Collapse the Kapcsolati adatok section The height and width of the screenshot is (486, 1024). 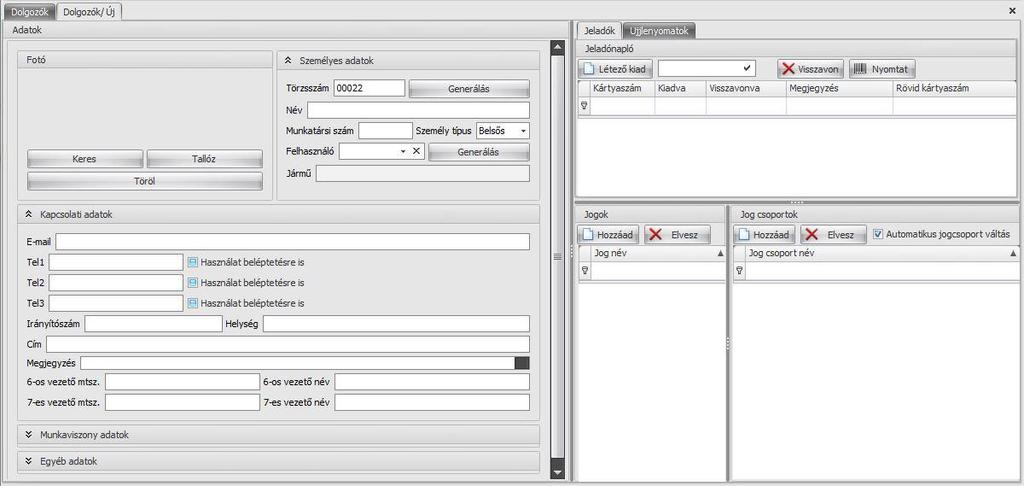[x=28, y=214]
